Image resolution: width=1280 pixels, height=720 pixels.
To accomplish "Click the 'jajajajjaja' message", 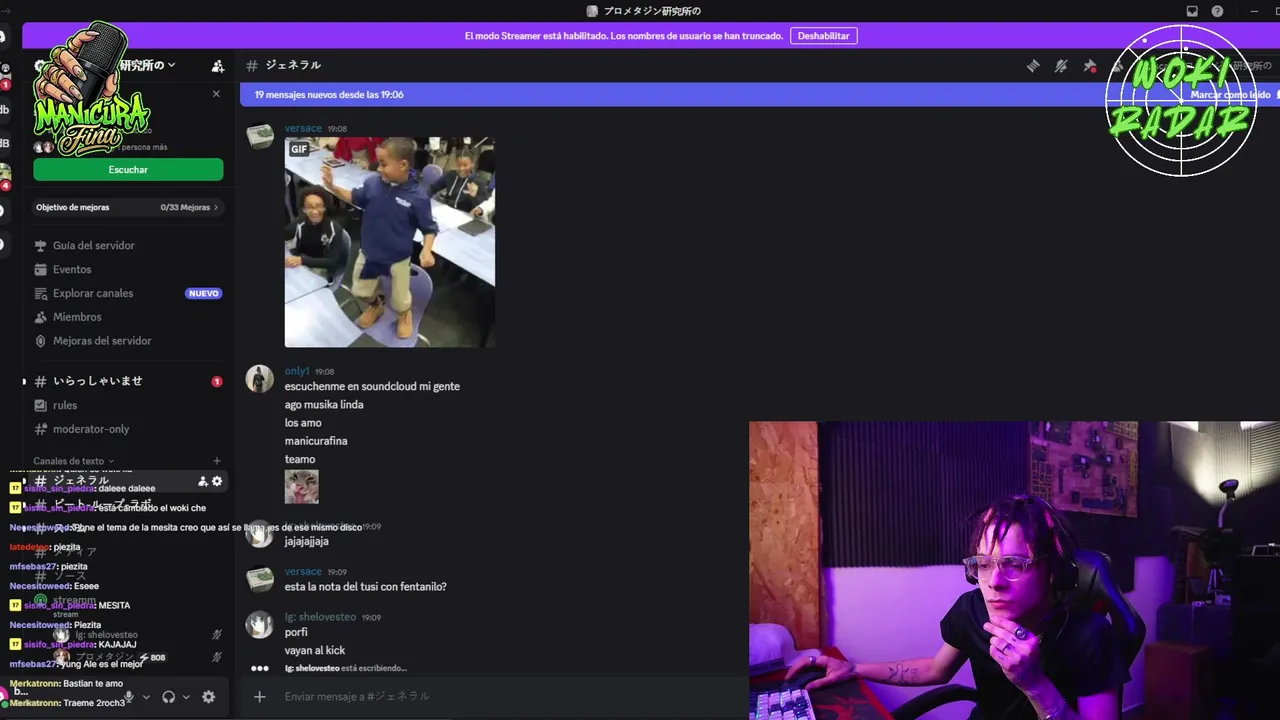I will coord(307,542).
